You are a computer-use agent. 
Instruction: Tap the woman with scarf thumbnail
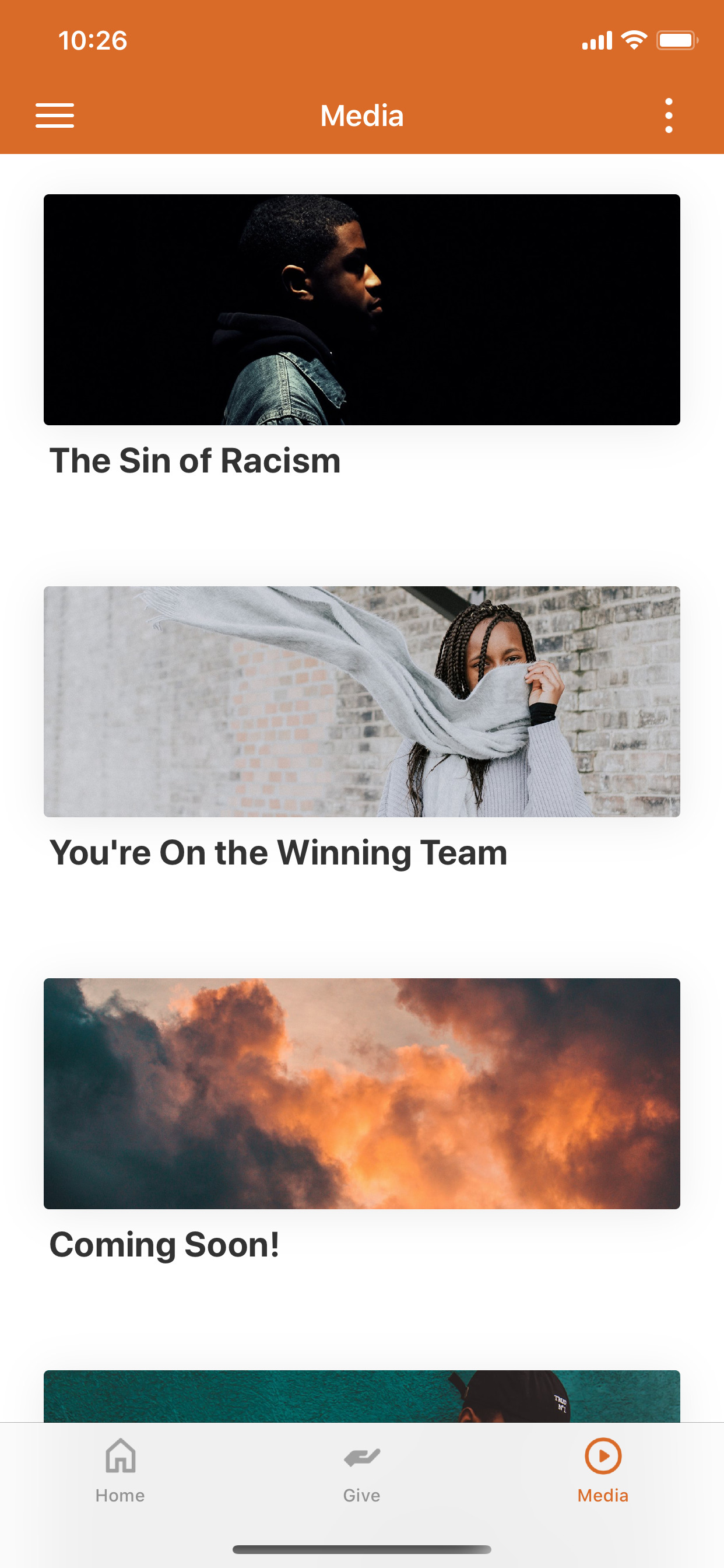pos(362,701)
